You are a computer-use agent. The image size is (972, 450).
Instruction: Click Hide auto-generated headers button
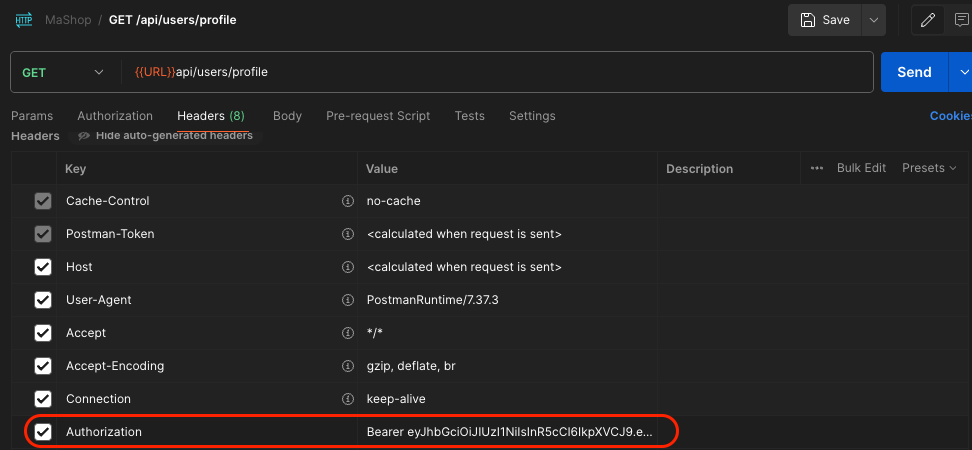tap(165, 135)
